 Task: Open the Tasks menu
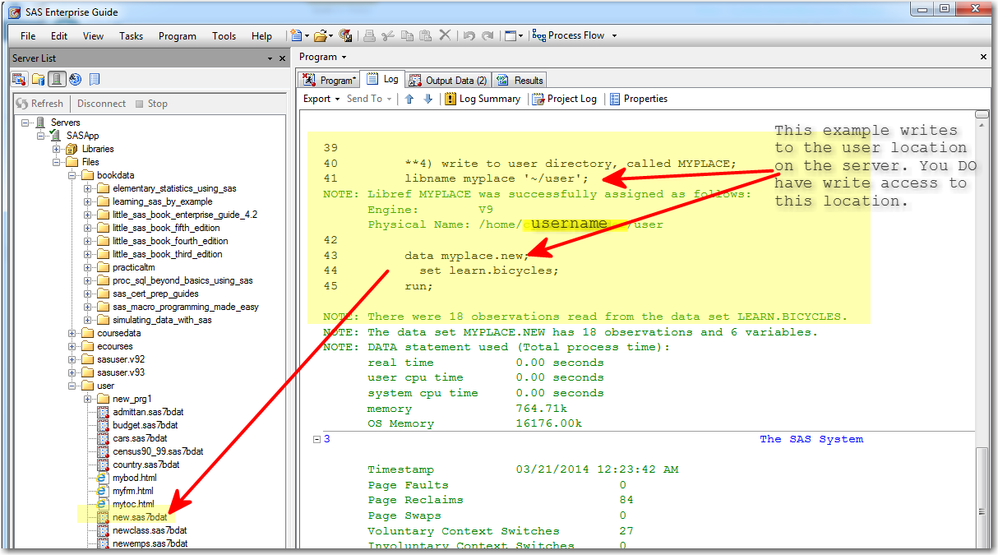pos(131,36)
